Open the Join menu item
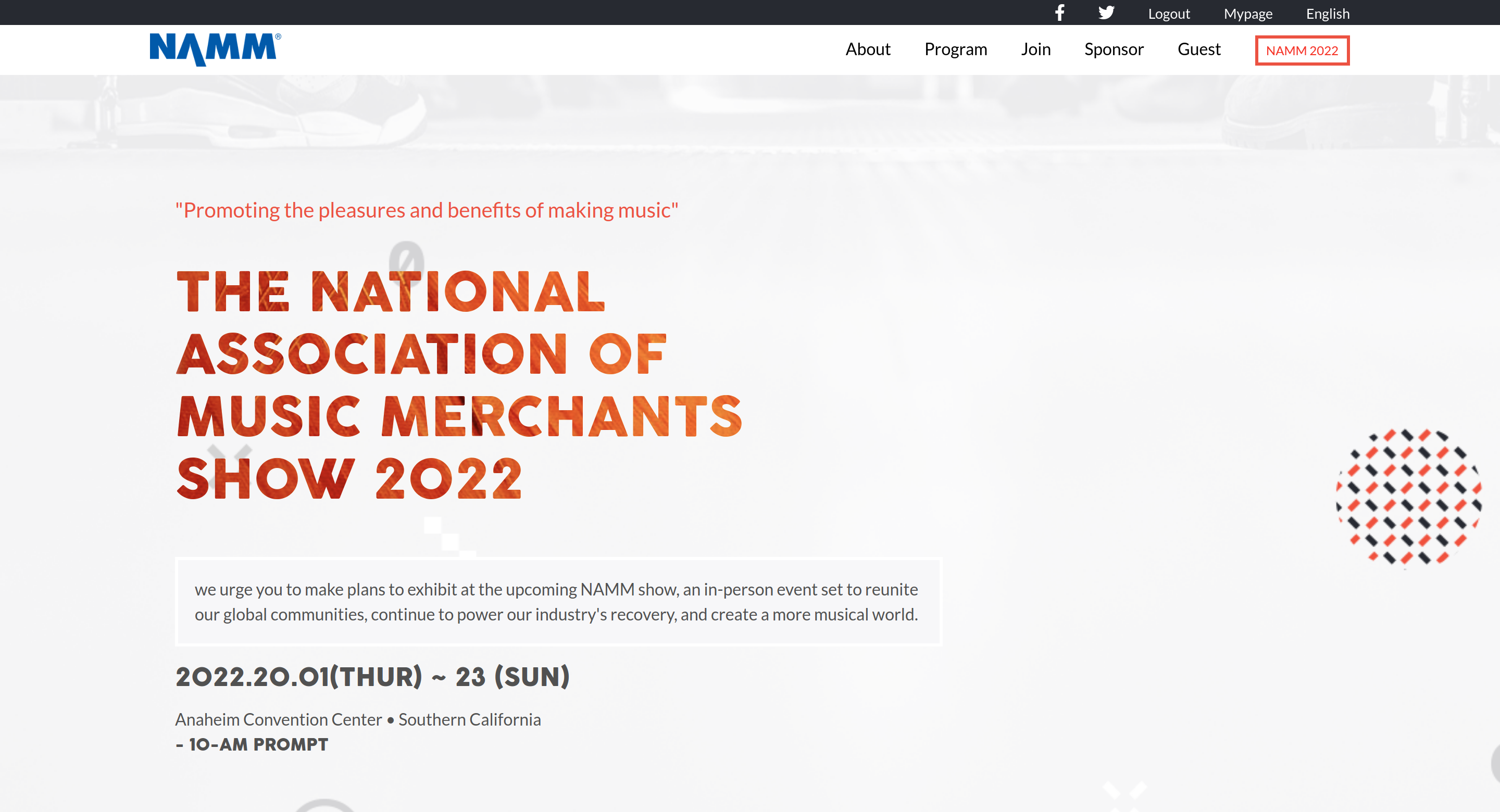This screenshot has width=1500, height=812. pos(1035,49)
